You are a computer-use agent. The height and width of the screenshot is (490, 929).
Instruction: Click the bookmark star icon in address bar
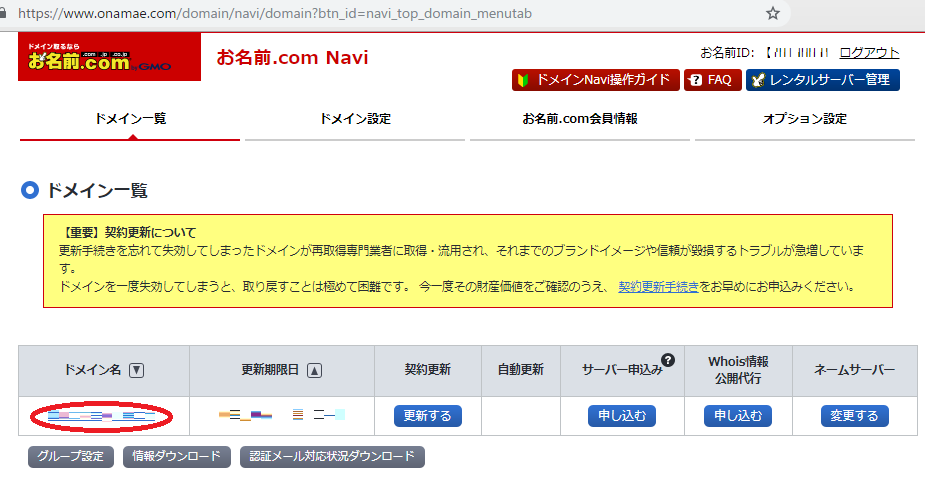pos(773,13)
